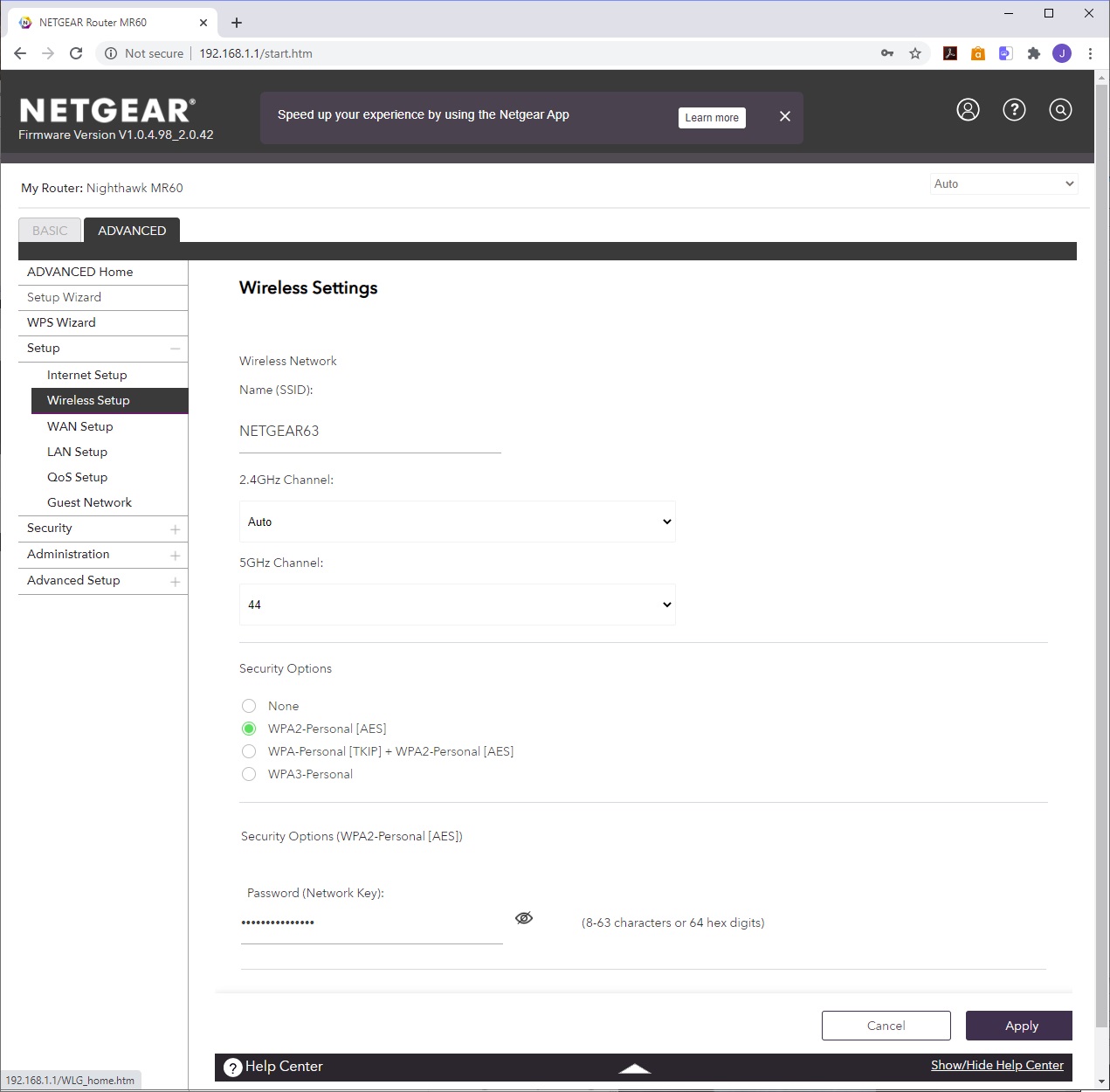The image size is (1110, 1092).
Task: Select WPA-Personal [TKIP] + WPA2-Personal [AES]
Action: coord(249,751)
